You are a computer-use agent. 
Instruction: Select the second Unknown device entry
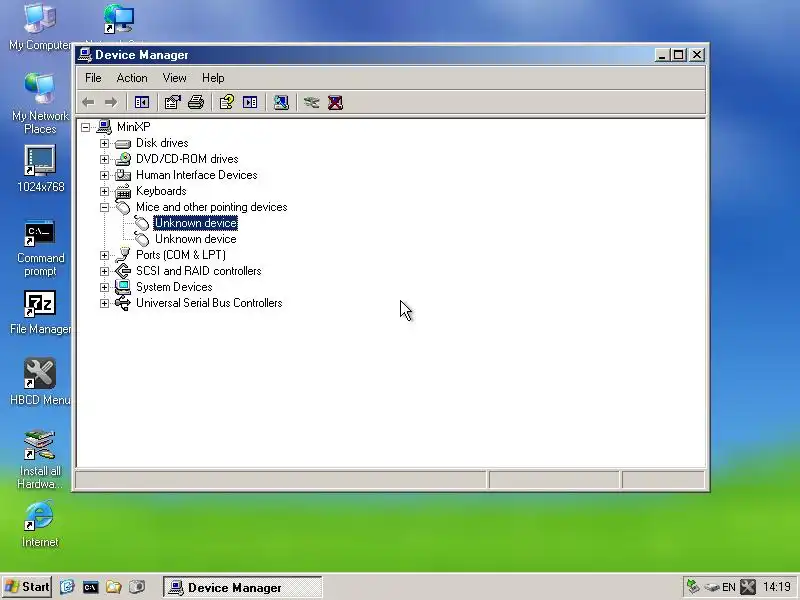pos(195,239)
